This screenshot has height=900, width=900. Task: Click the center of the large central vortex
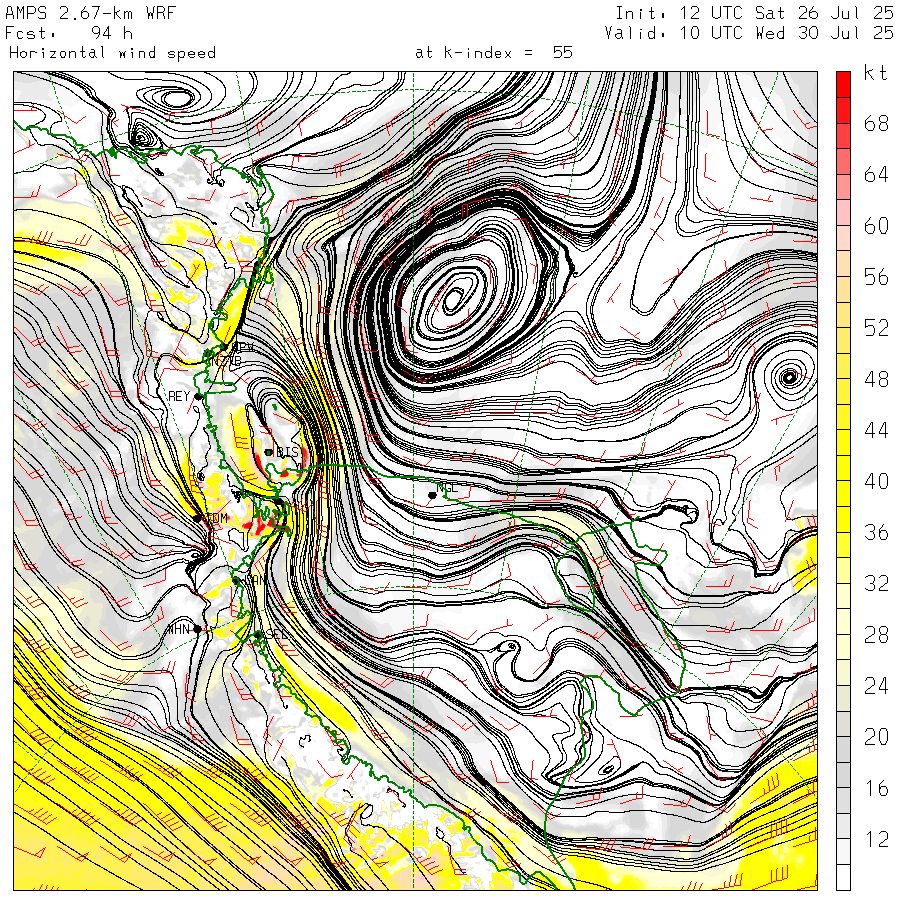[x=453, y=298]
